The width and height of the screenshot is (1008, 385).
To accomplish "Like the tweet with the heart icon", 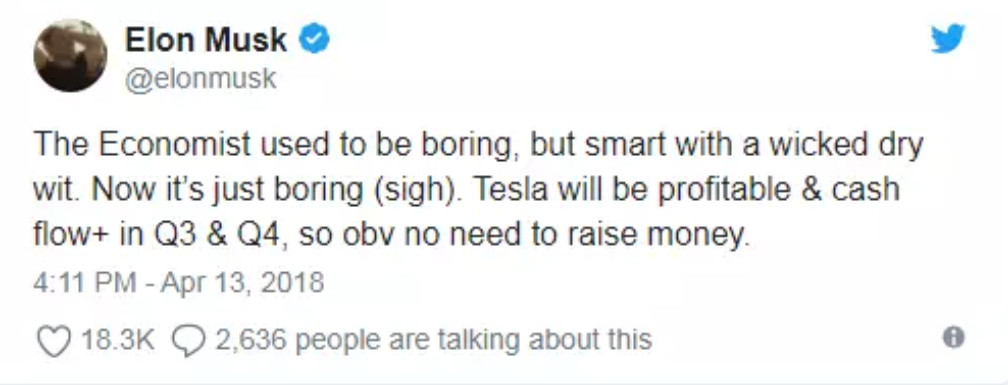I will [53, 340].
